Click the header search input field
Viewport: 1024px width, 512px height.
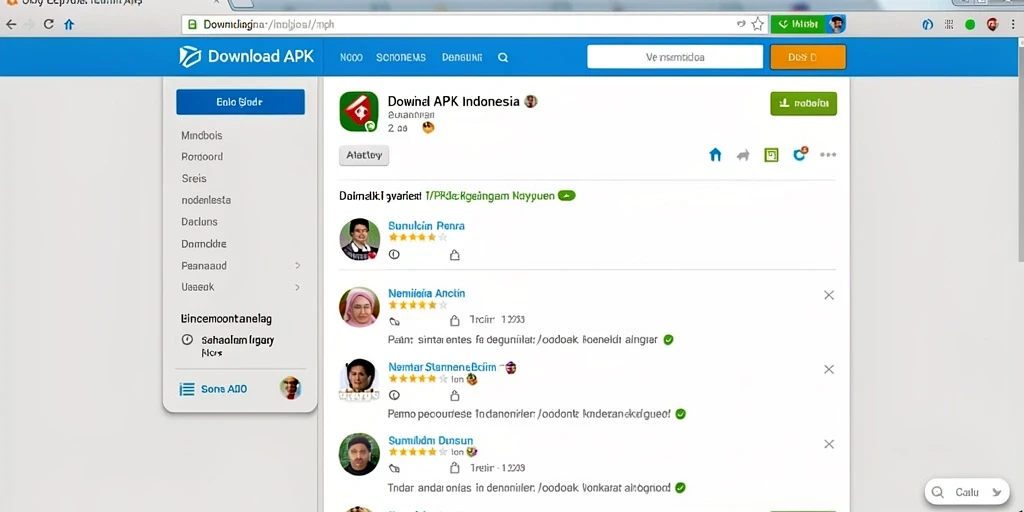coord(675,57)
